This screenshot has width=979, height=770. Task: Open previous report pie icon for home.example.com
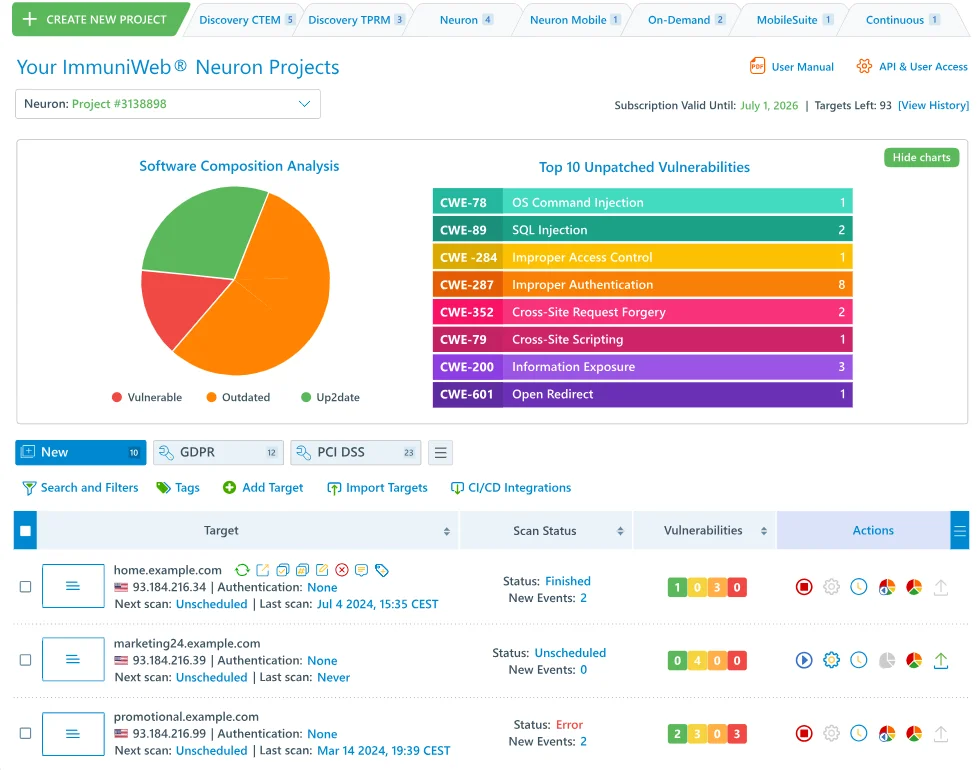tap(887, 587)
